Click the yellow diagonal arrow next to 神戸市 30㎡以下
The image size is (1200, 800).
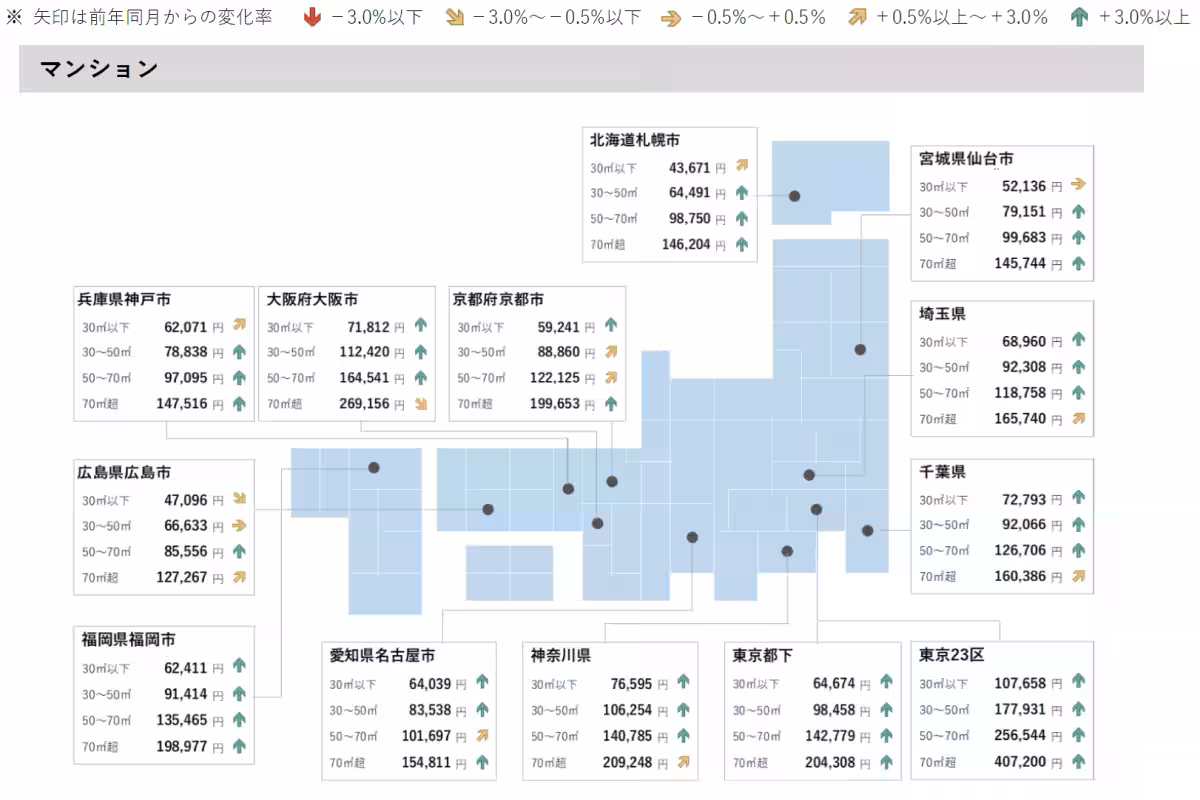[x=238, y=325]
